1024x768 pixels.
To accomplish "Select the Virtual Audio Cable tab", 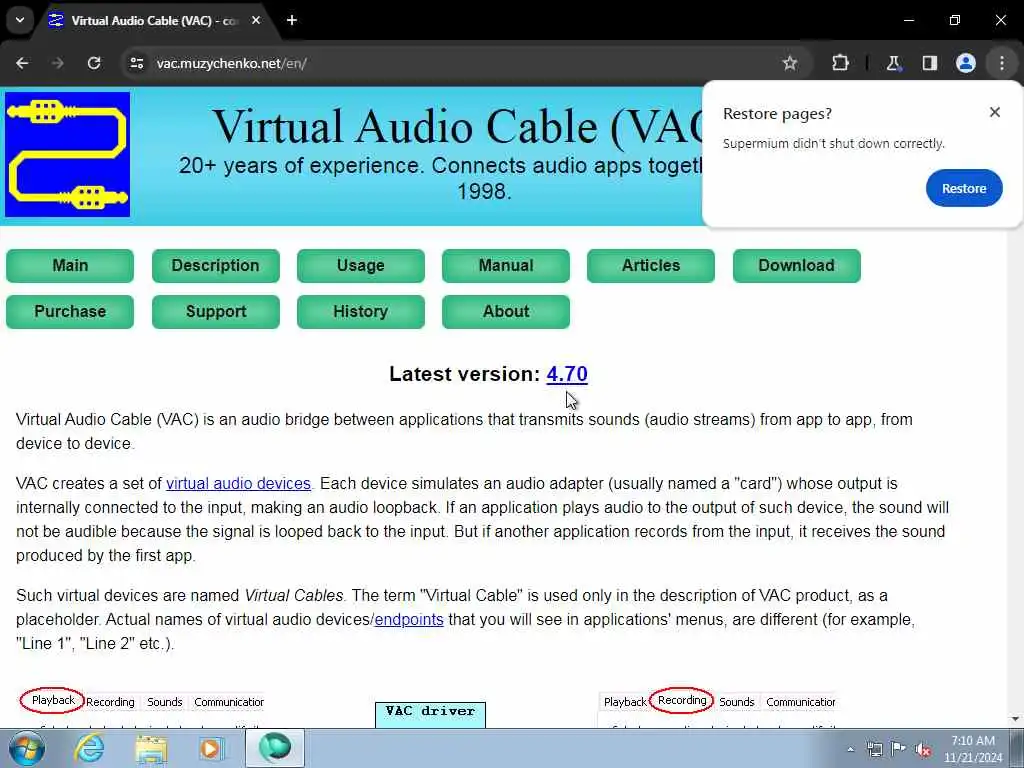I will [154, 20].
